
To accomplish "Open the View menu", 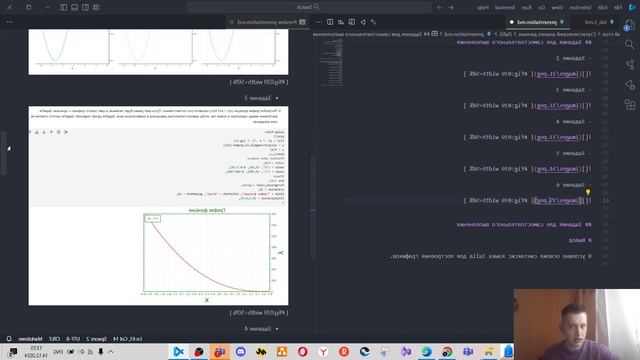I will [557, 7].
